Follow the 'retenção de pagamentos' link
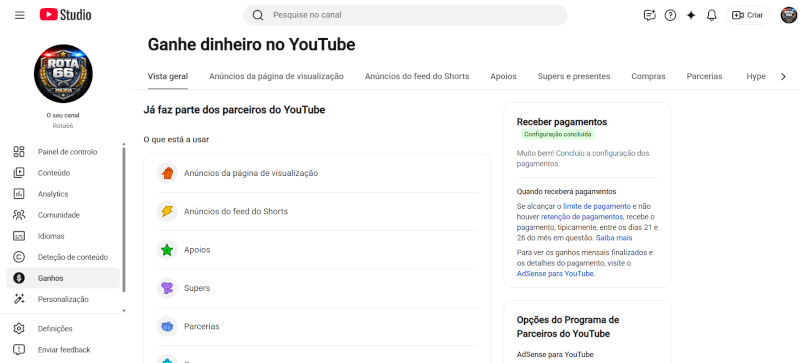This screenshot has height=363, width=800. (x=582, y=216)
